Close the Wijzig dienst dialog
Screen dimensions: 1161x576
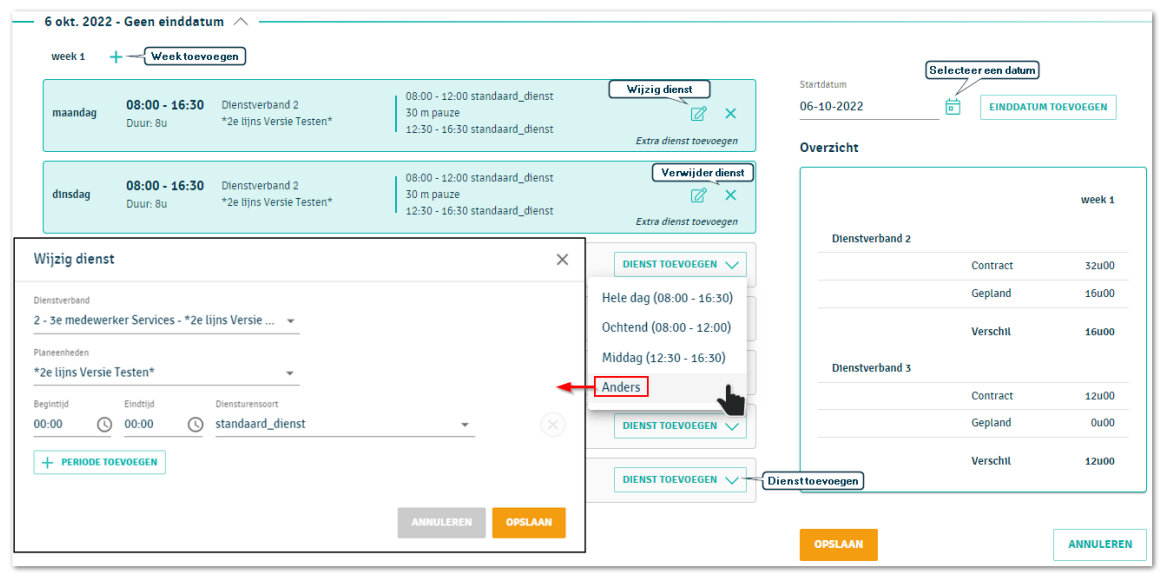[x=562, y=259]
